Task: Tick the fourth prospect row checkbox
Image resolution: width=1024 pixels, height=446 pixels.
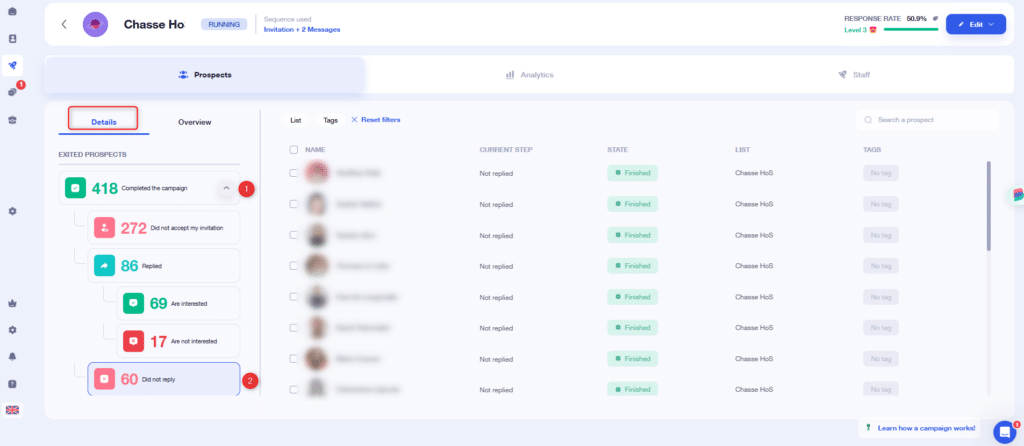Action: tap(293, 266)
